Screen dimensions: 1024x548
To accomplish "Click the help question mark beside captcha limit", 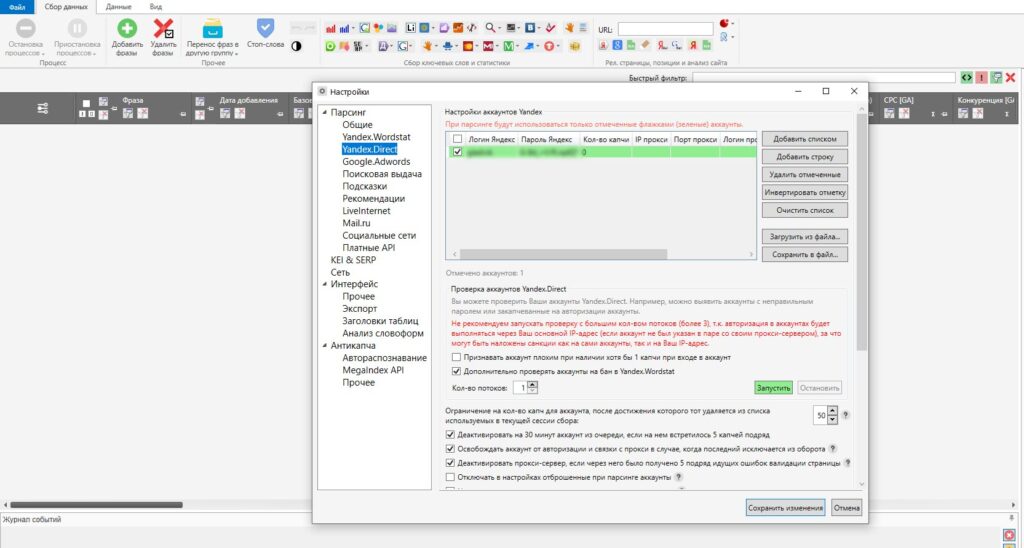I will coord(846,415).
